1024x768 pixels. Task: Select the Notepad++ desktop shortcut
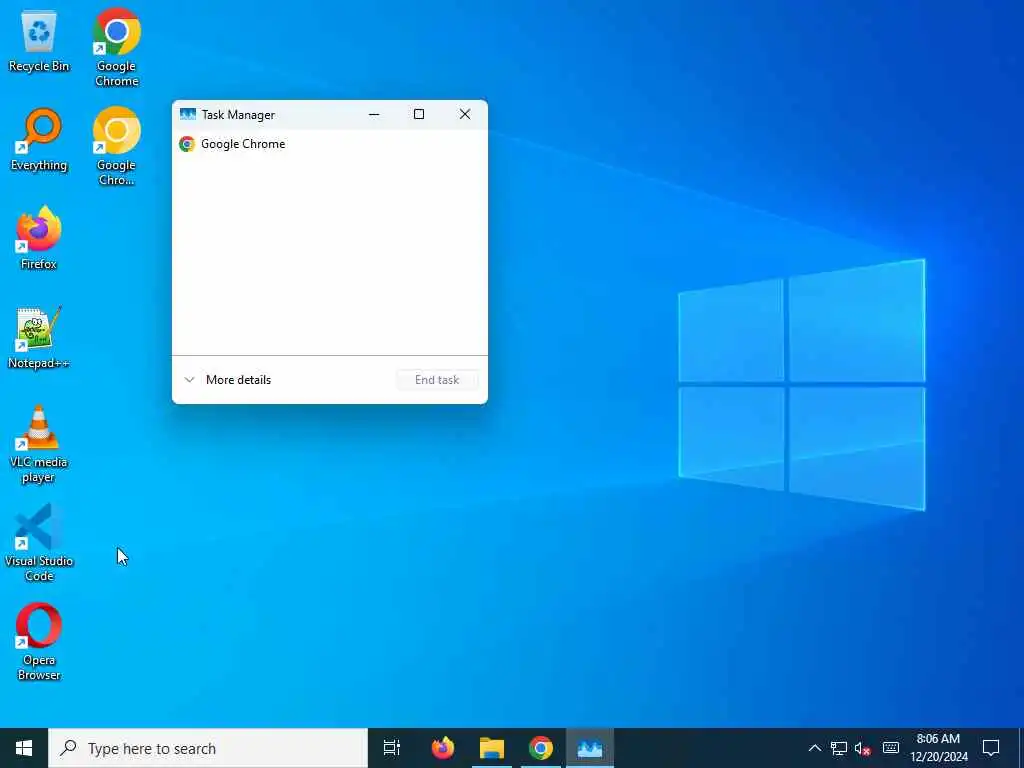click(x=39, y=338)
